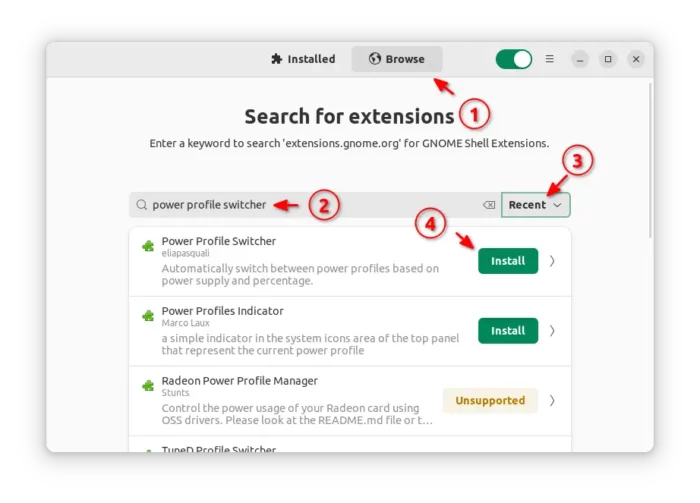The image size is (700, 503).
Task: Switch to the Installed tab
Action: pyautogui.click(x=303, y=59)
